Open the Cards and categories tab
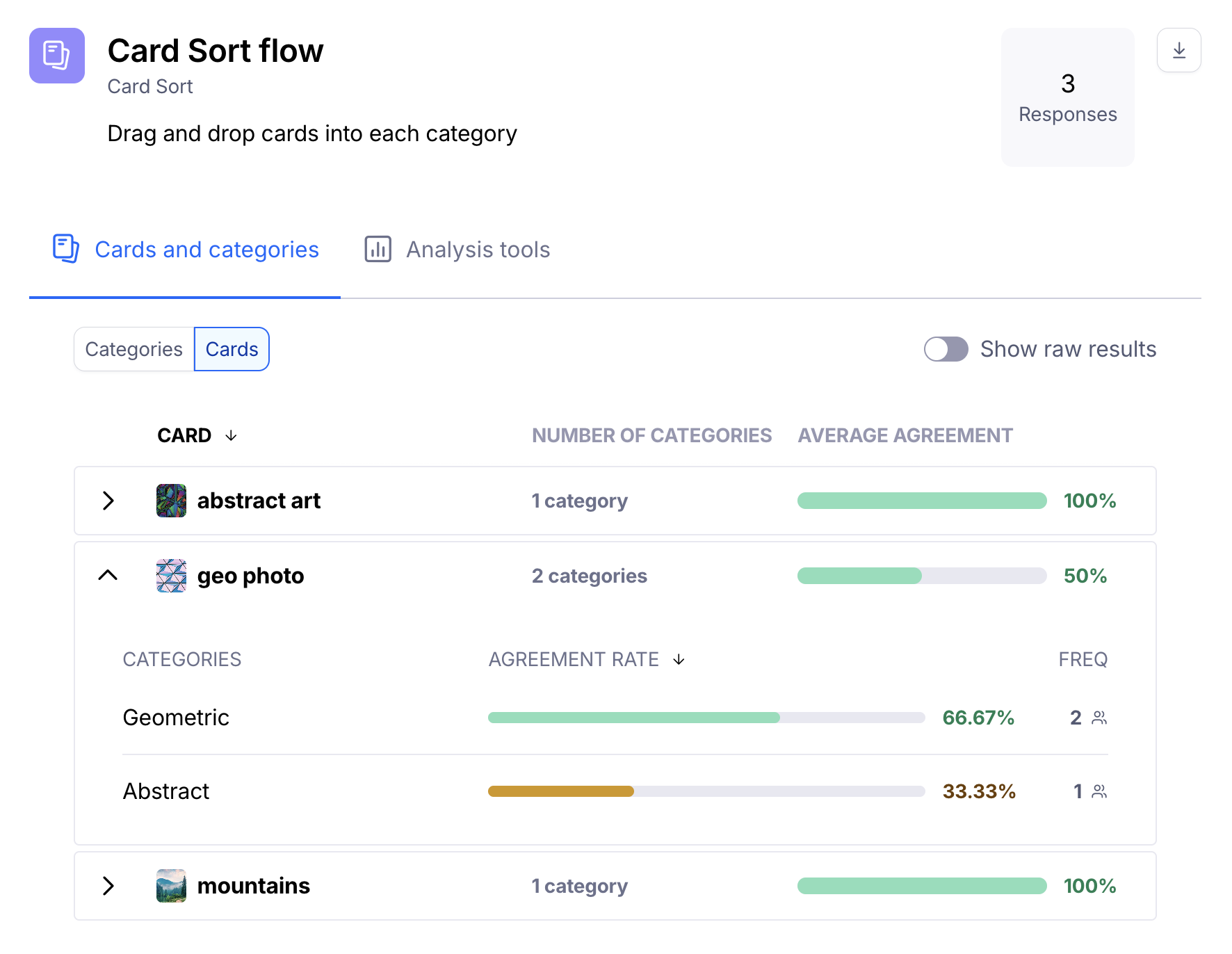 [x=206, y=249]
